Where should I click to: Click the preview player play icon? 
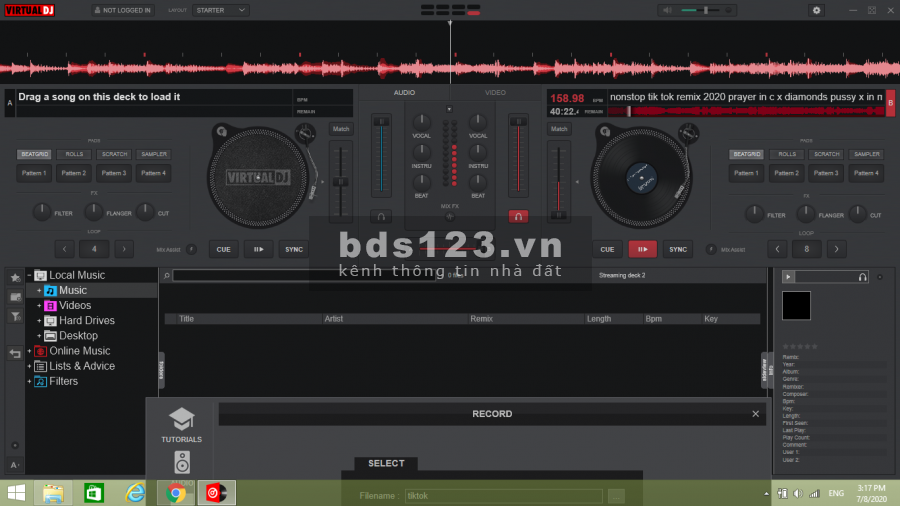coord(788,277)
